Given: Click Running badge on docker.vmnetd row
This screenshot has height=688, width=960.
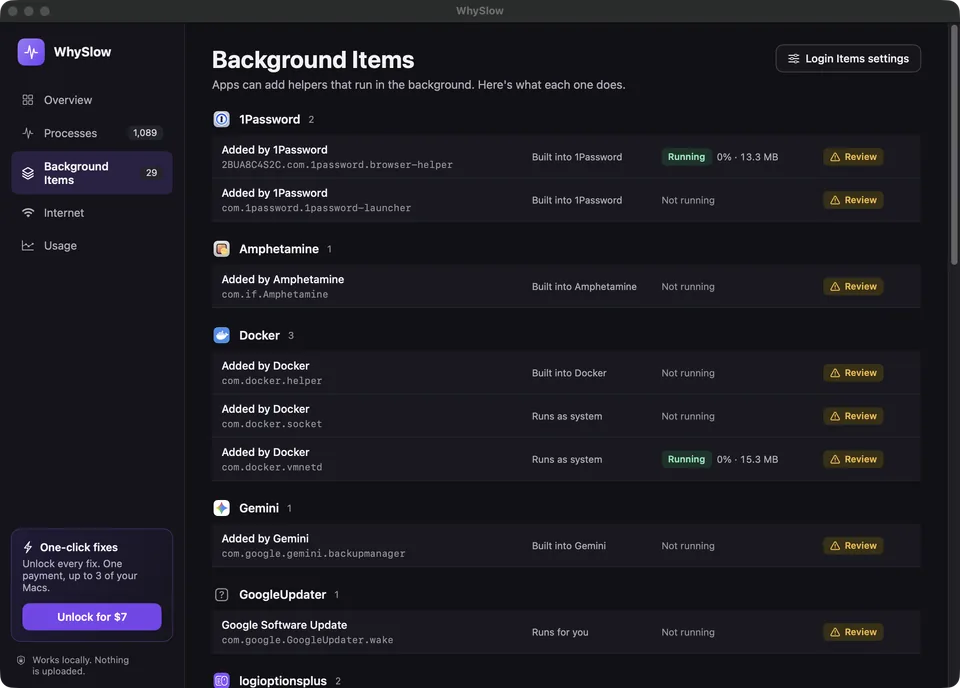Looking at the screenshot, I should click(686, 459).
